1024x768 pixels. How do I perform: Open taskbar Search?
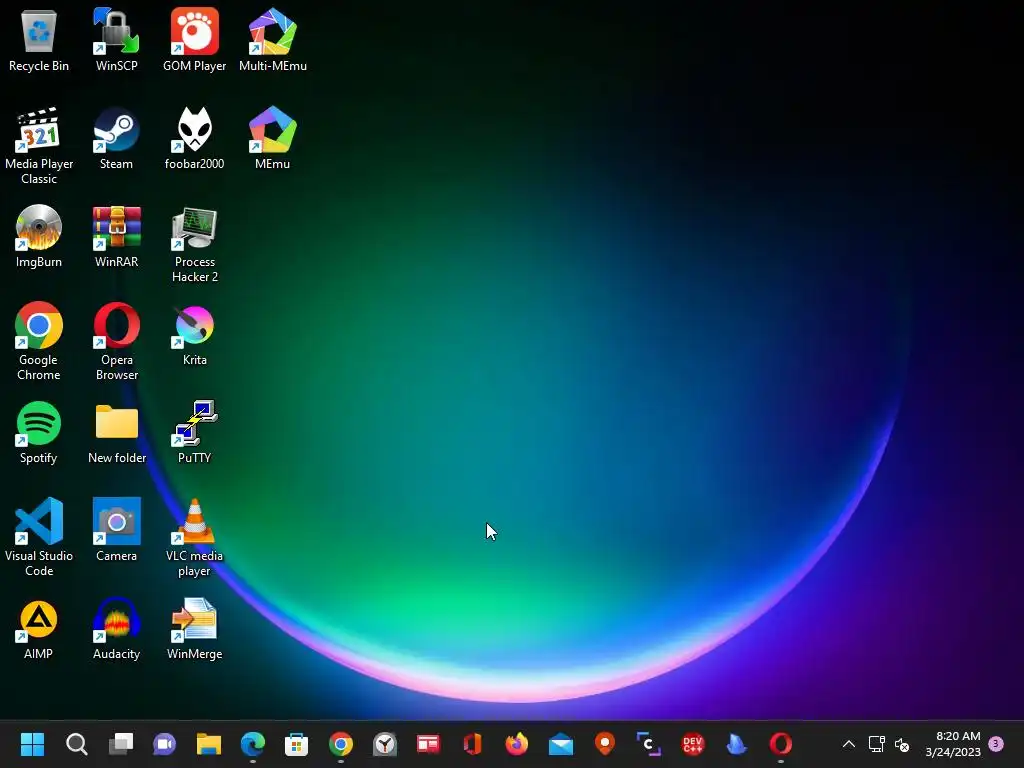point(76,744)
